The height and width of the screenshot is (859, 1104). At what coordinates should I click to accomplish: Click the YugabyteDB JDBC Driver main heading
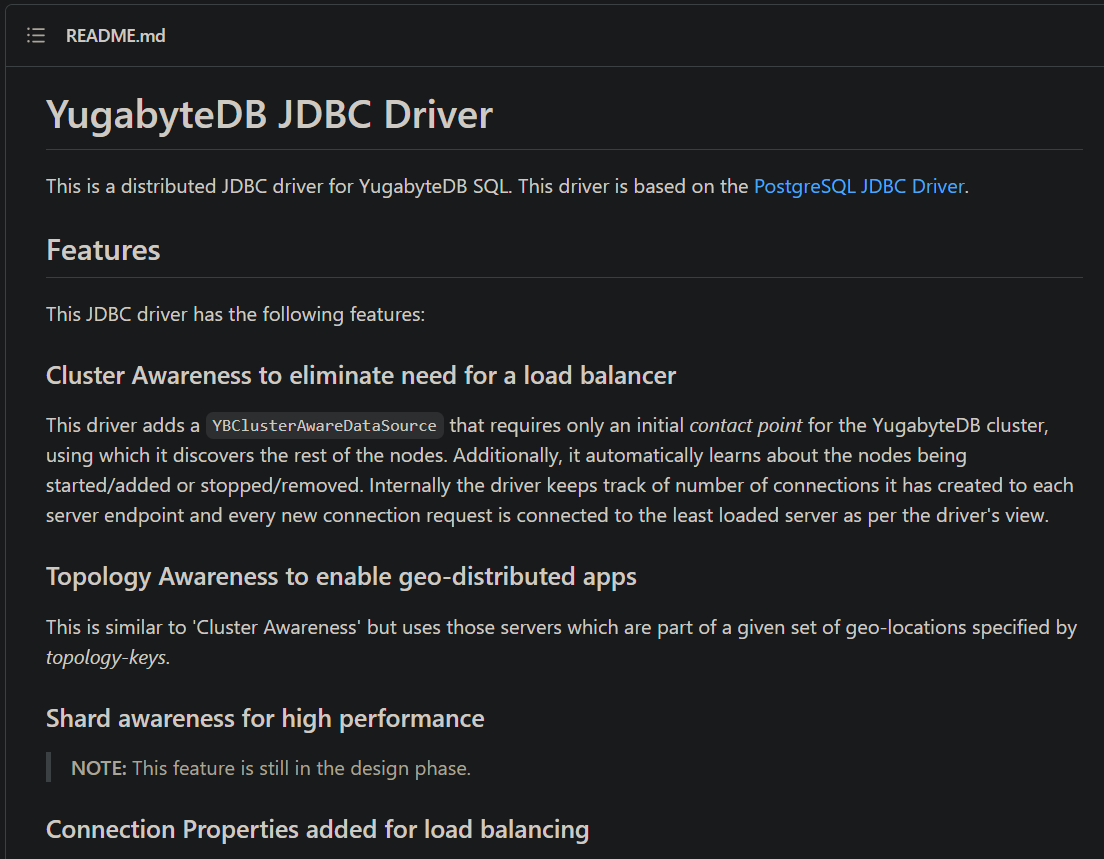269,115
